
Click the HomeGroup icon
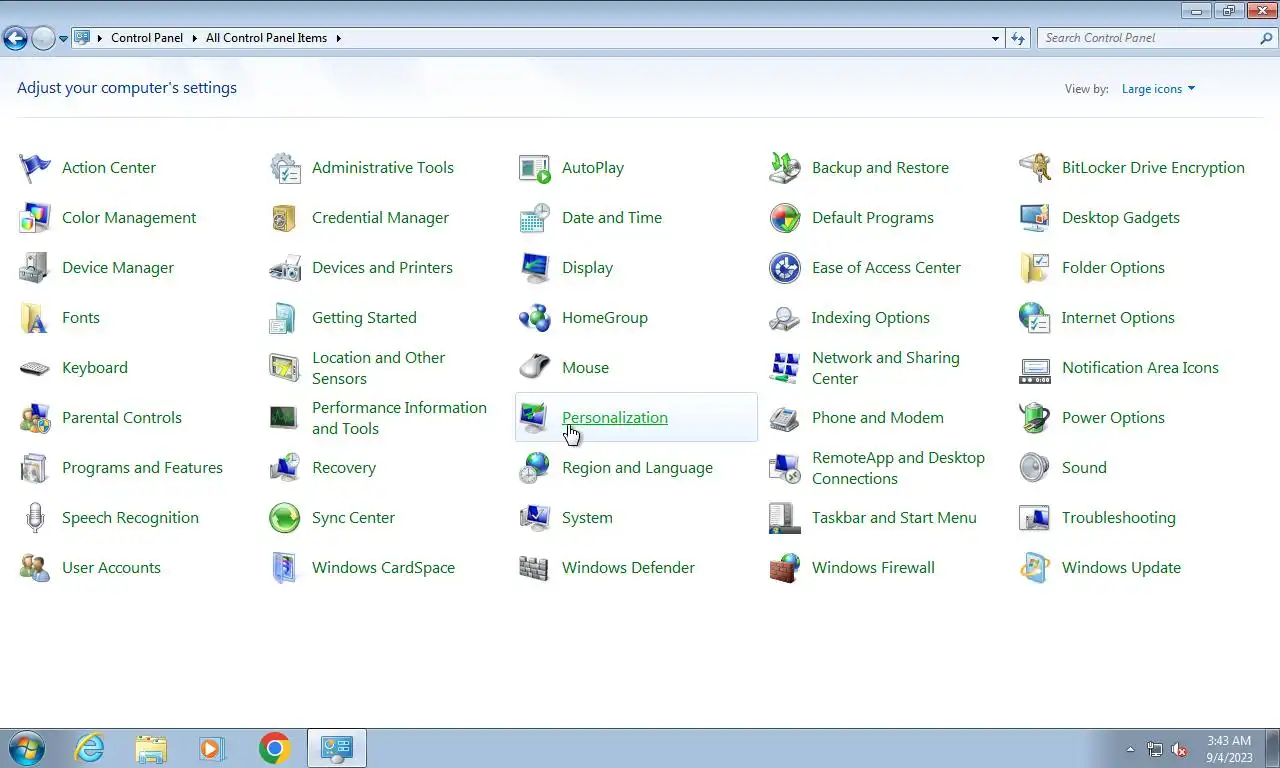(535, 318)
